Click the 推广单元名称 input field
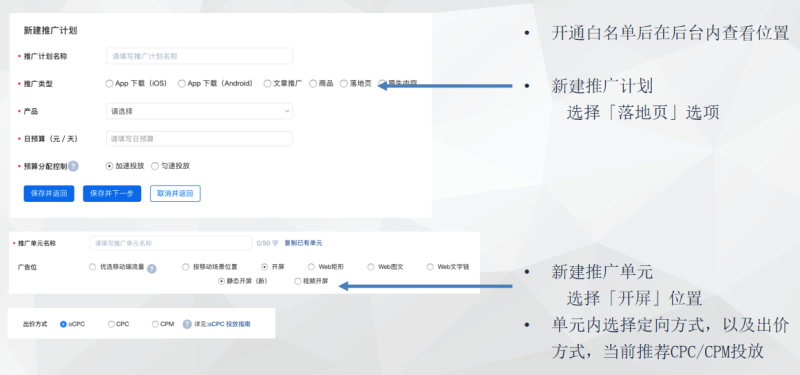Image resolution: width=800 pixels, height=375 pixels. click(x=170, y=243)
